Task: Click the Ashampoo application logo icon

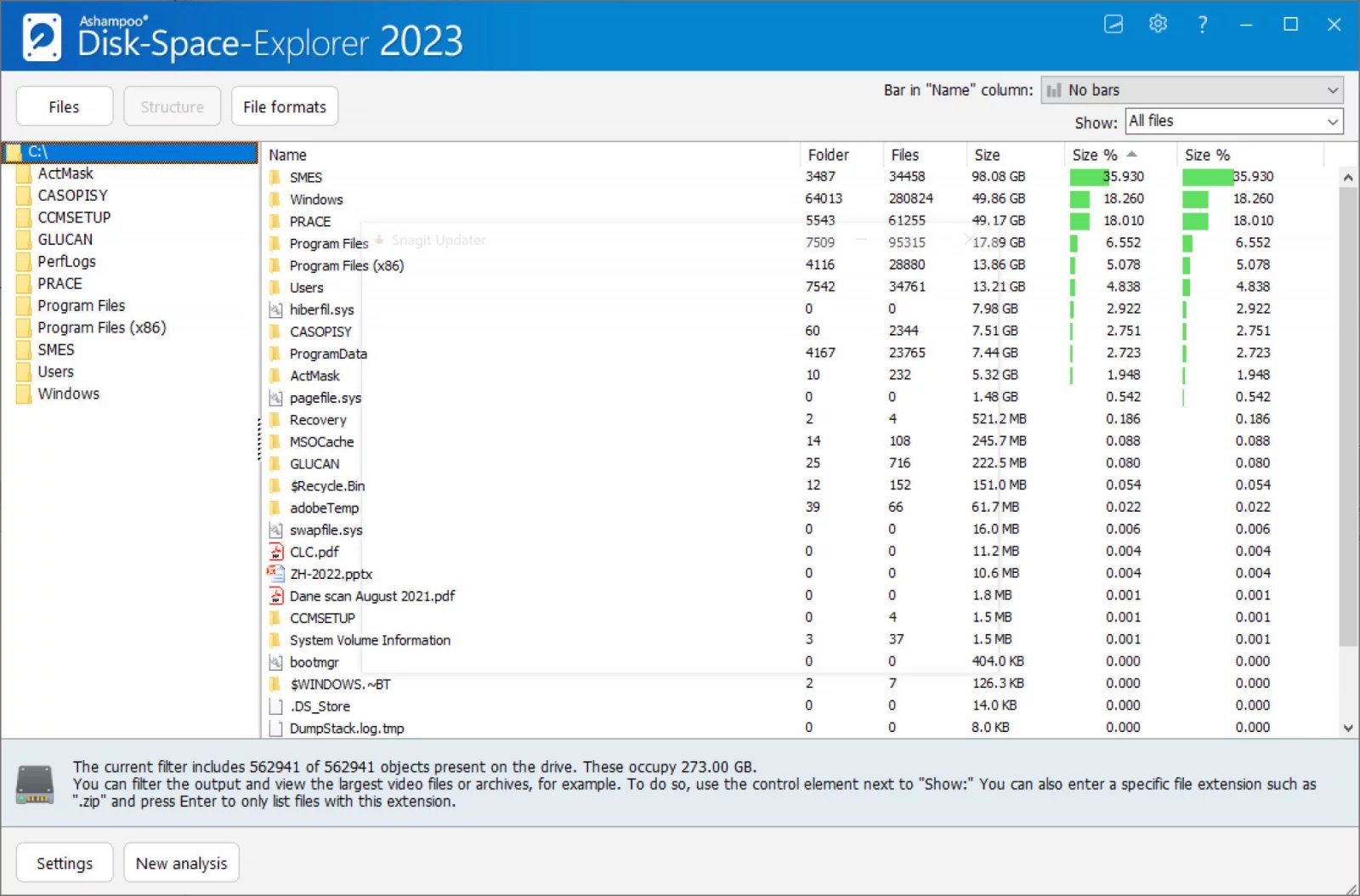Action: pyautogui.click(x=42, y=37)
